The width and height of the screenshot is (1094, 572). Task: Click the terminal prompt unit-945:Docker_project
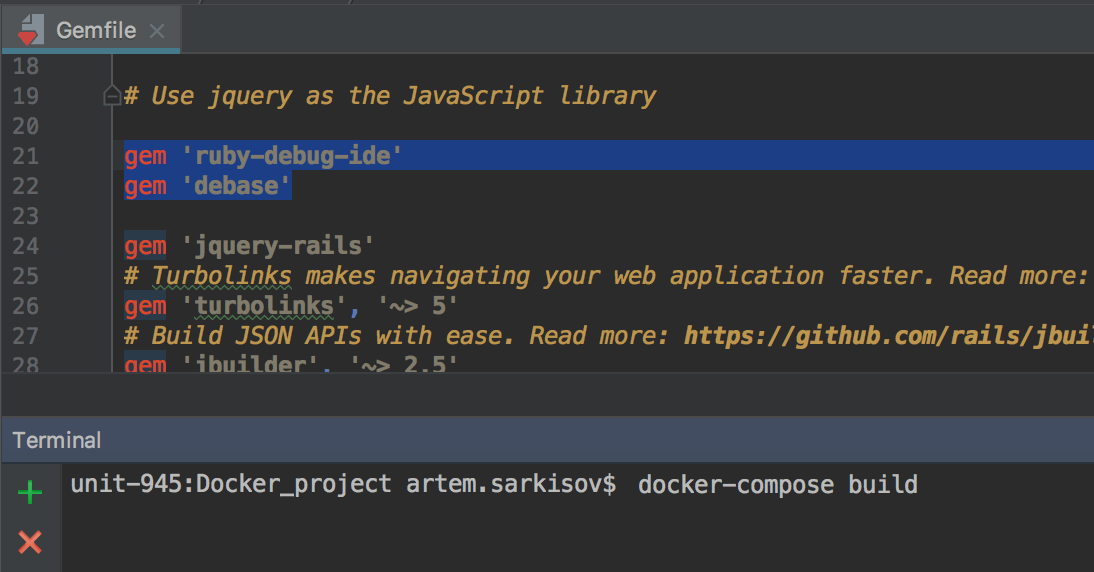(x=231, y=484)
